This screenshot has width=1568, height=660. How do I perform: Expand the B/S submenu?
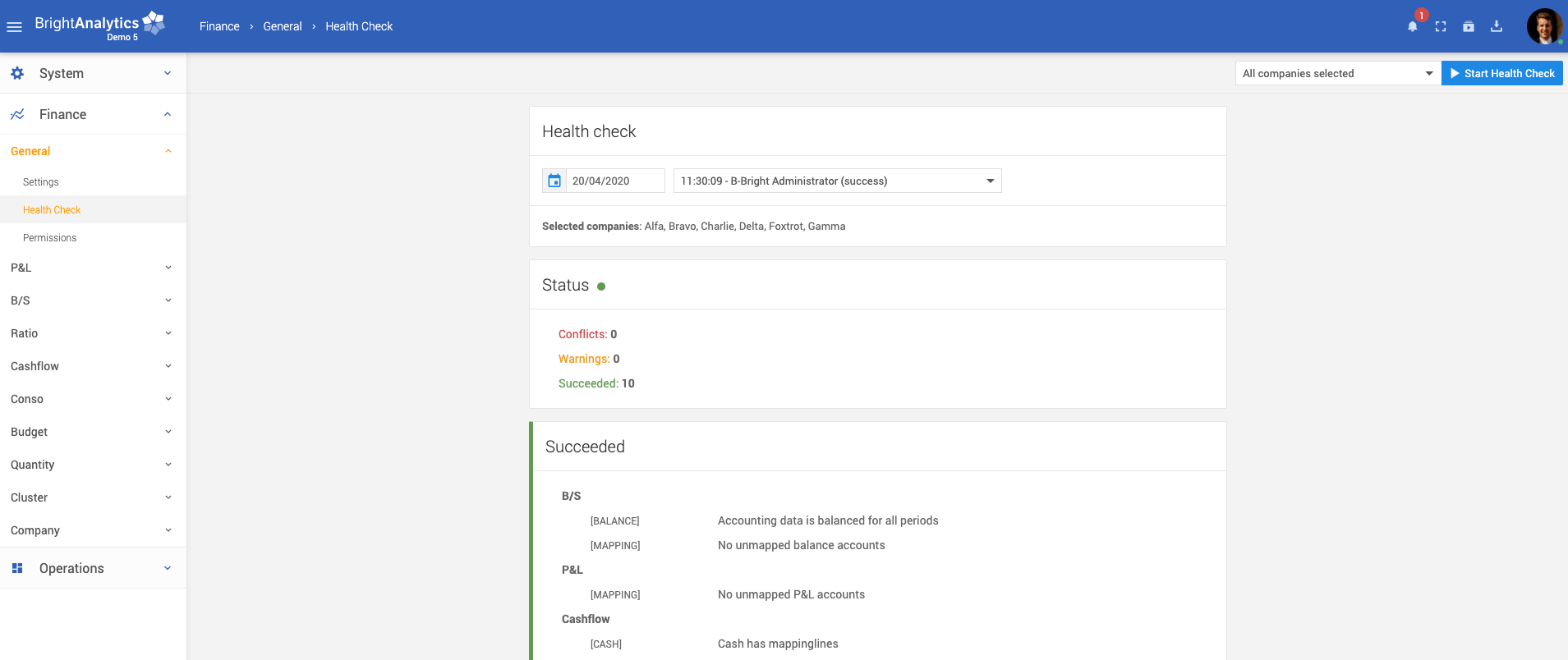[x=93, y=300]
